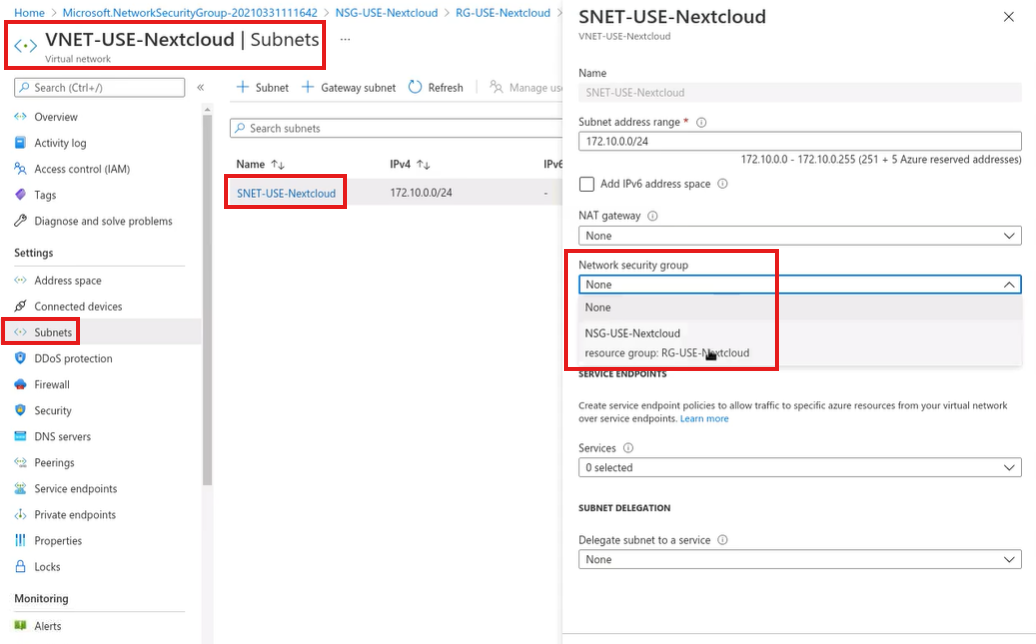Open the ellipsis more options button
The height and width of the screenshot is (644, 1036).
(x=345, y=40)
